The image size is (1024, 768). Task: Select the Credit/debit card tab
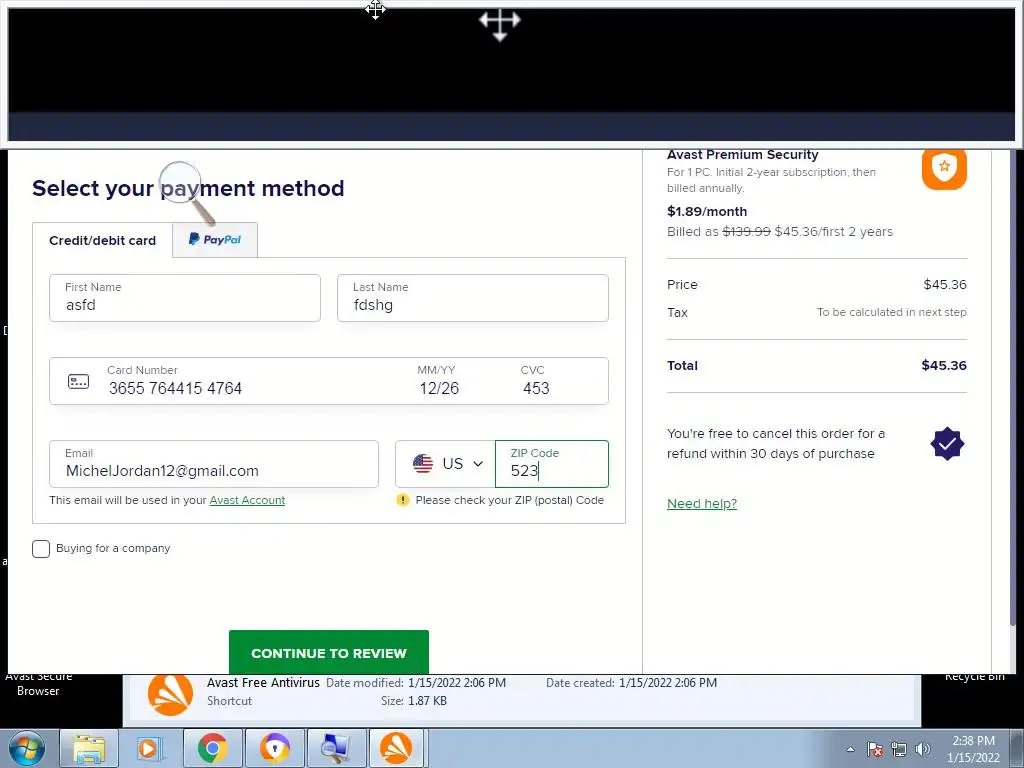pyautogui.click(x=103, y=240)
